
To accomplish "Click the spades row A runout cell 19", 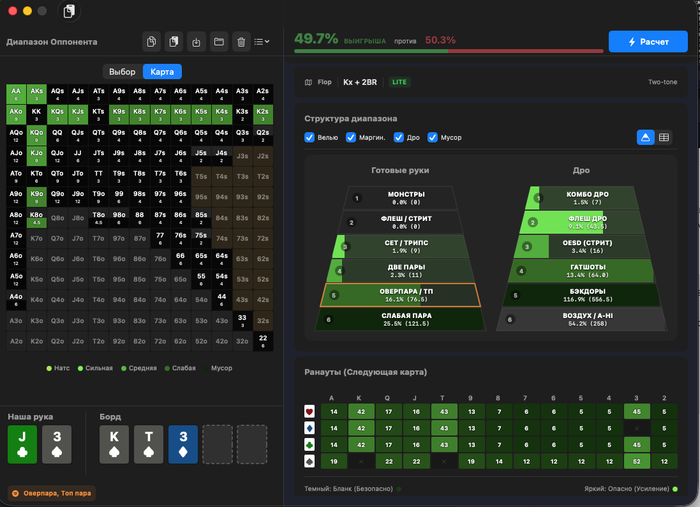I will tap(333, 461).
